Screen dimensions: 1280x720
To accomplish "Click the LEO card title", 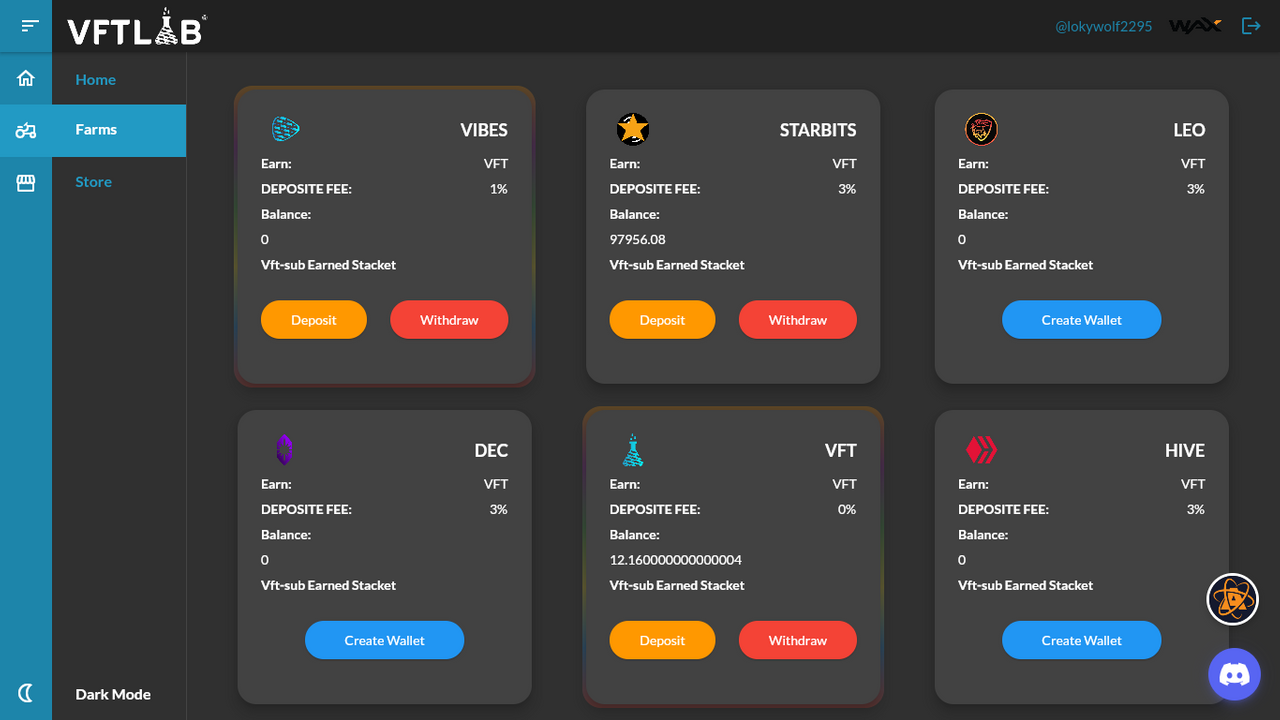I will 1189,130.
